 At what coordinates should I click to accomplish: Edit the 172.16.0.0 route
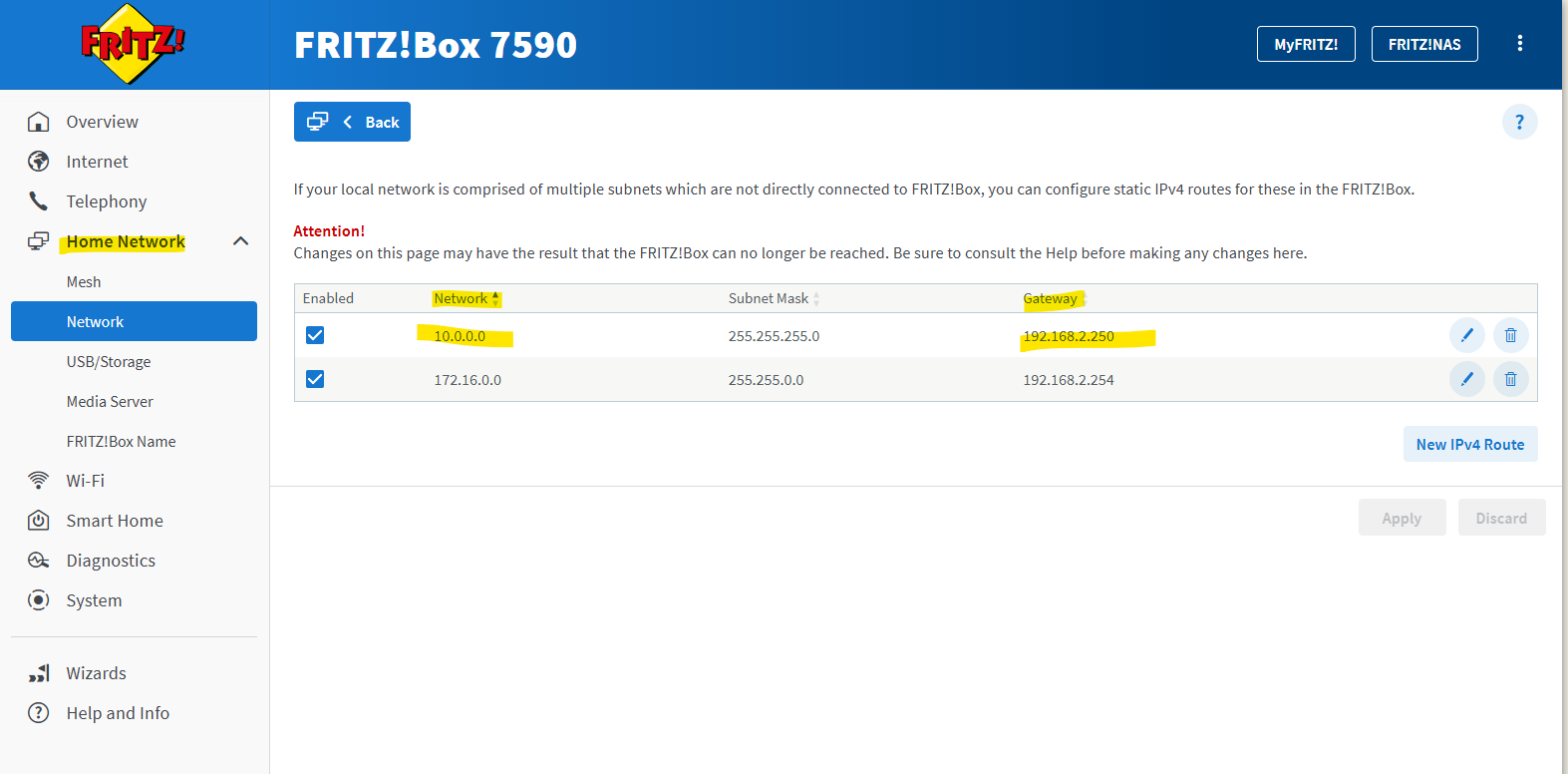click(x=1467, y=380)
